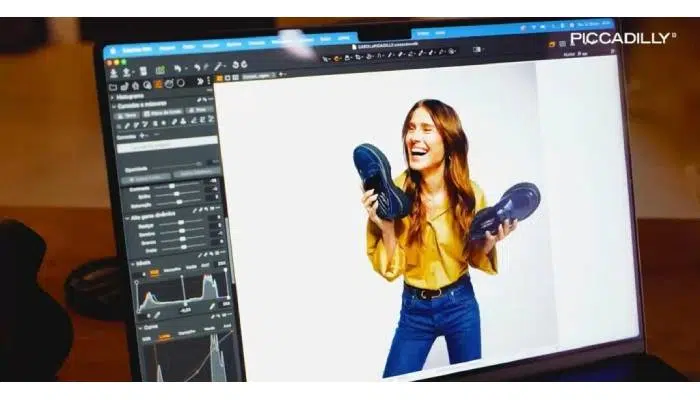Click the Undo arrow in the toolbar
Screen dimensions: 700x400
(x=177, y=69)
